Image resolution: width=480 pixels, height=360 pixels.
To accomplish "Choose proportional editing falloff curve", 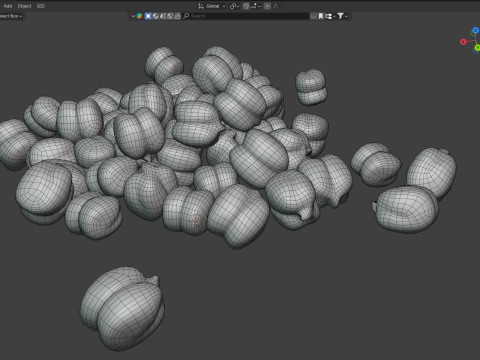I will (276, 6).
